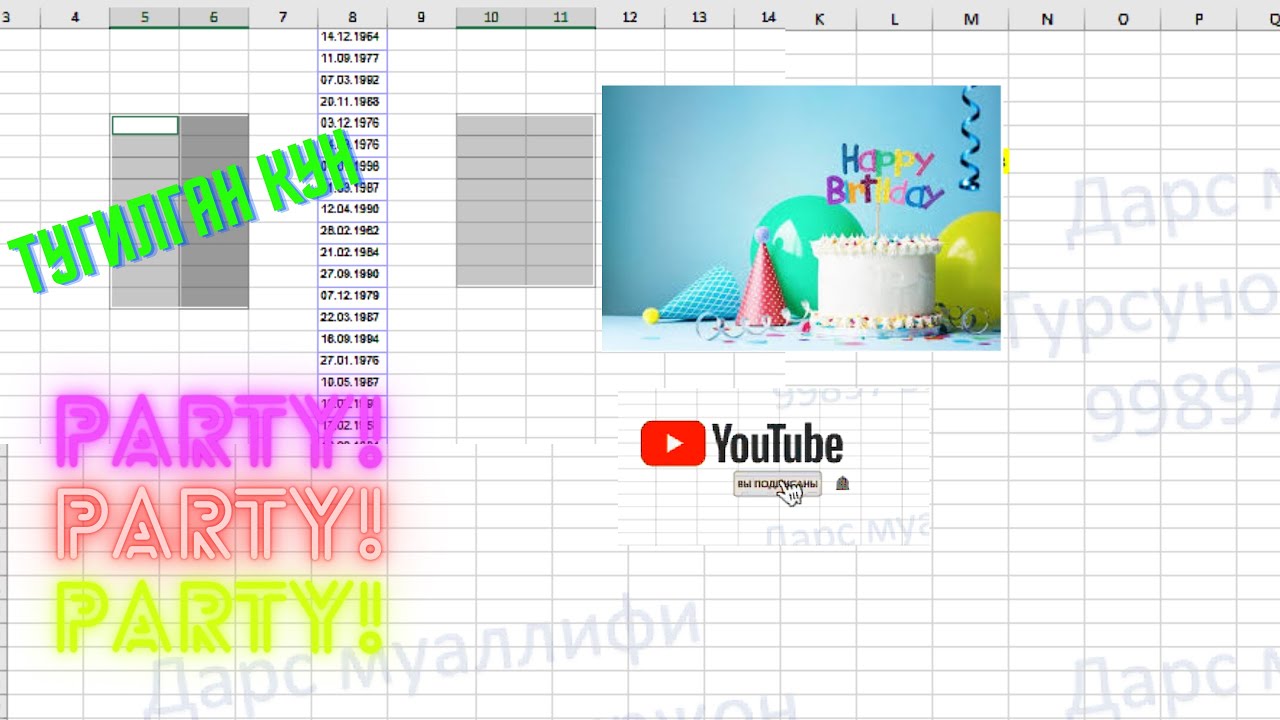Click the date cell 27.09.1990
This screenshot has height=720, width=1280.
[x=352, y=274]
